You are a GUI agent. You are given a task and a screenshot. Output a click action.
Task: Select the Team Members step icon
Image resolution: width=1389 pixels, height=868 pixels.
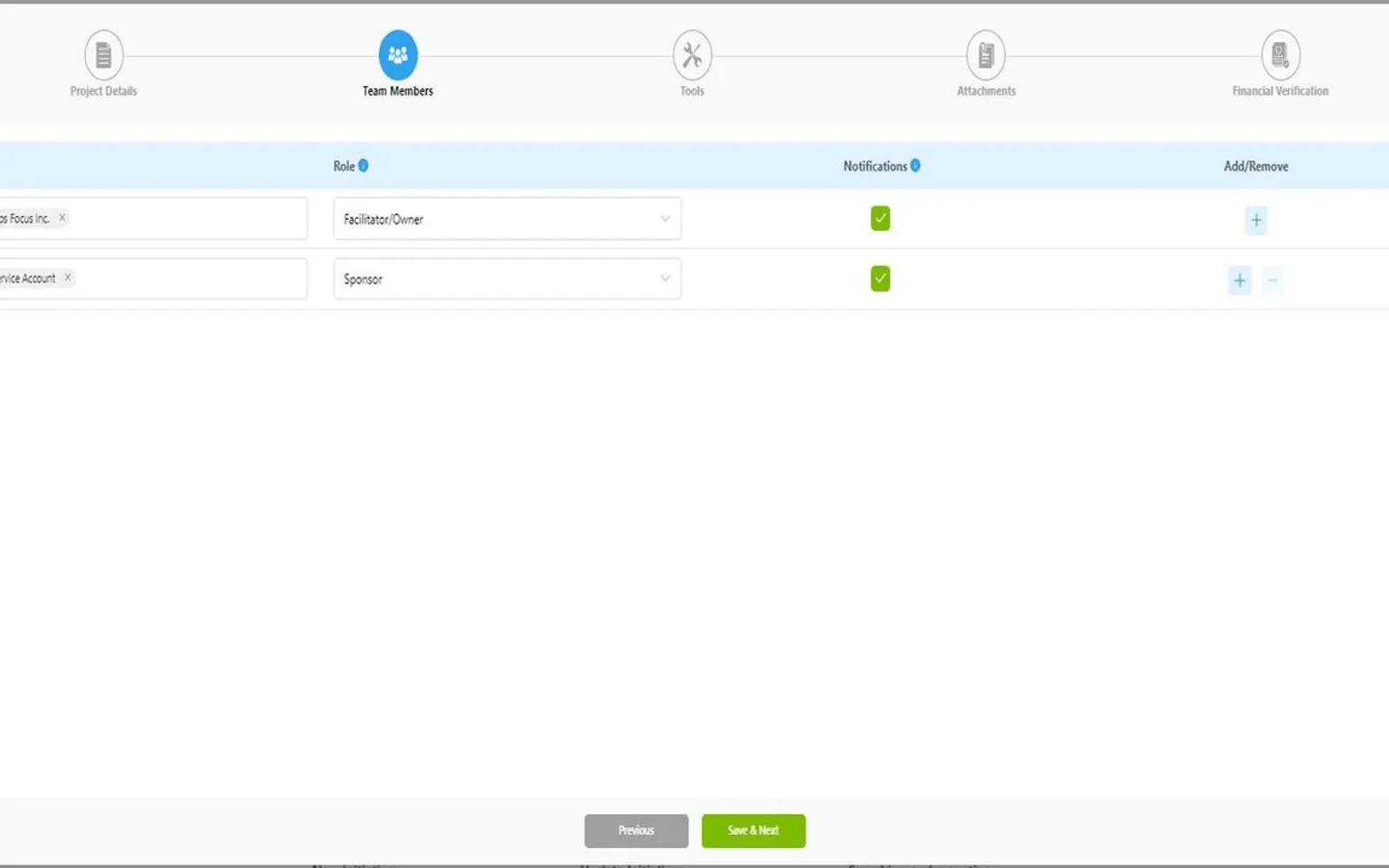point(398,55)
